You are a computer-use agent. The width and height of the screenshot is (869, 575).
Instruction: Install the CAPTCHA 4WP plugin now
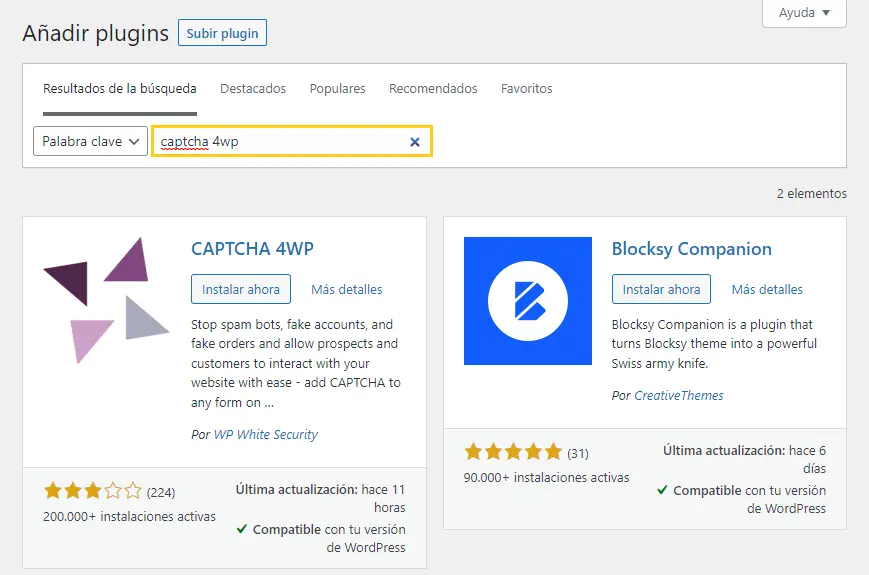[x=241, y=289]
